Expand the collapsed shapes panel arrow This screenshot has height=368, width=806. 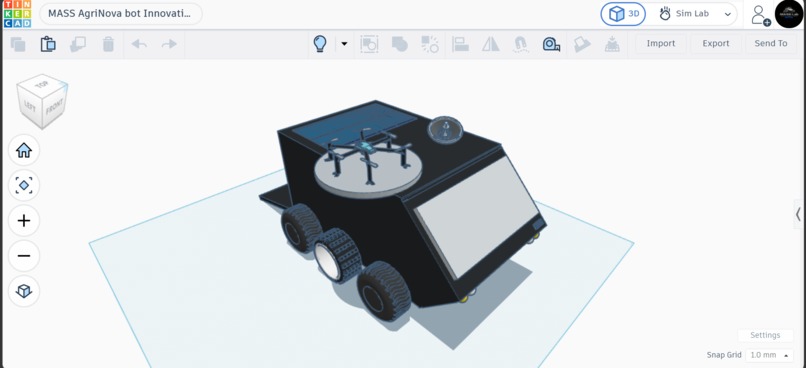[x=798, y=214]
